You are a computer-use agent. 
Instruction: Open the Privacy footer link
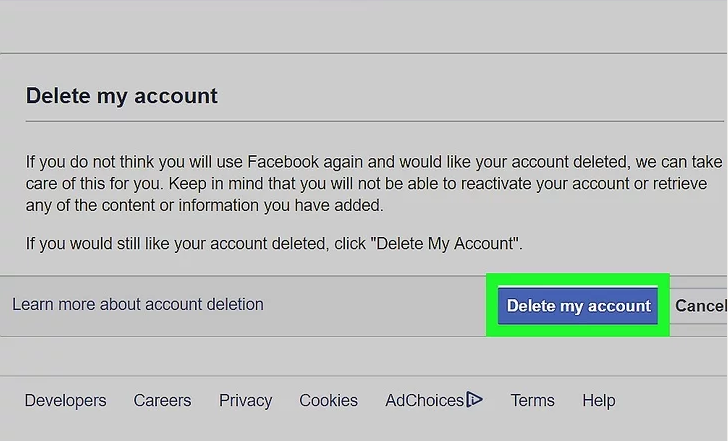click(245, 400)
